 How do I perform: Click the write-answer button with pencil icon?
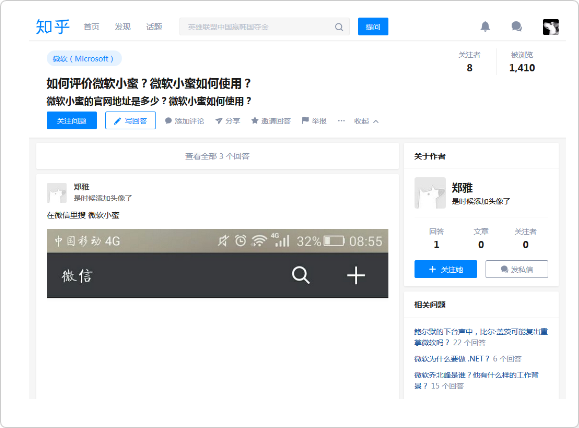click(x=130, y=120)
